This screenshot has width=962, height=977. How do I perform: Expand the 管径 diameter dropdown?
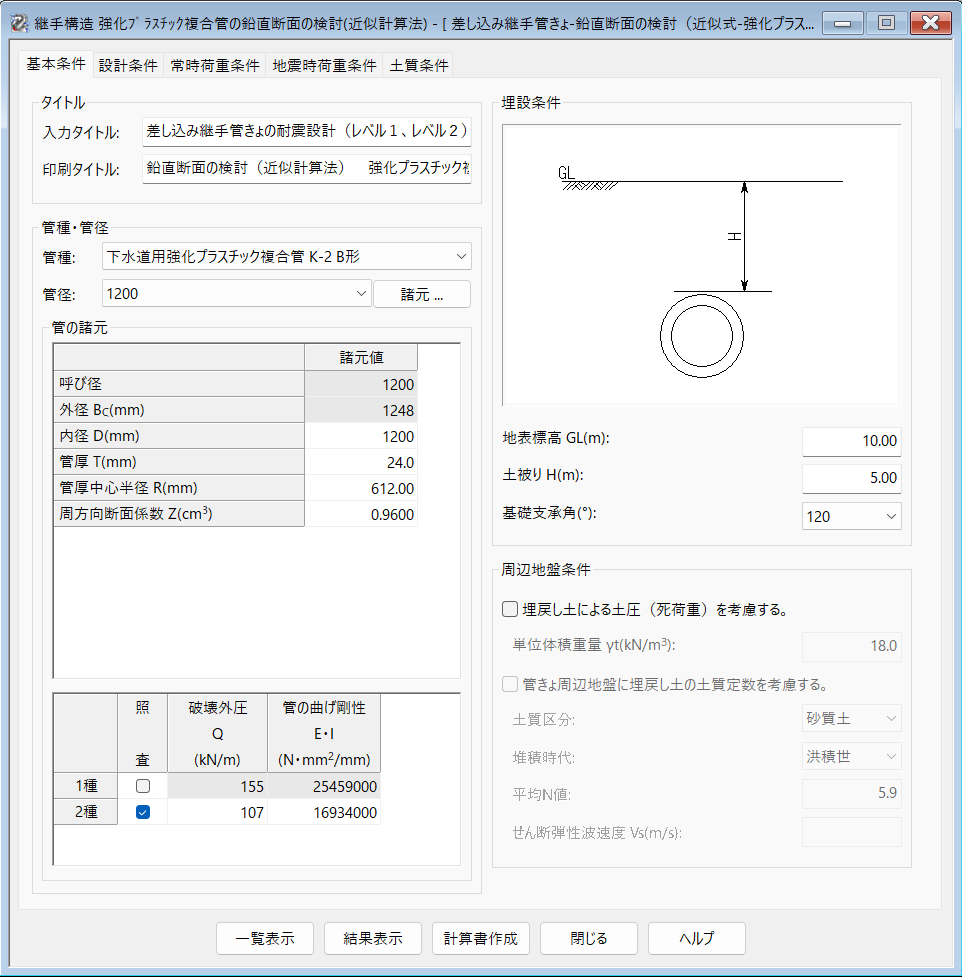[x=237, y=294]
